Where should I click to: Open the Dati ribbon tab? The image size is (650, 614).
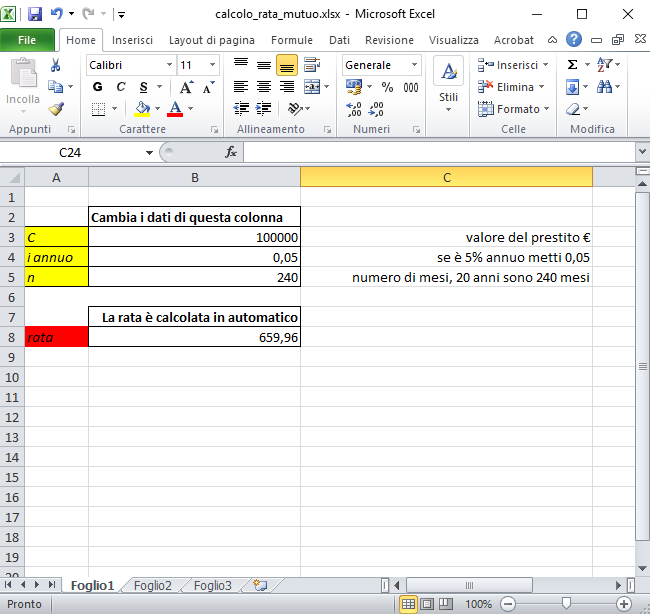[x=339, y=40]
